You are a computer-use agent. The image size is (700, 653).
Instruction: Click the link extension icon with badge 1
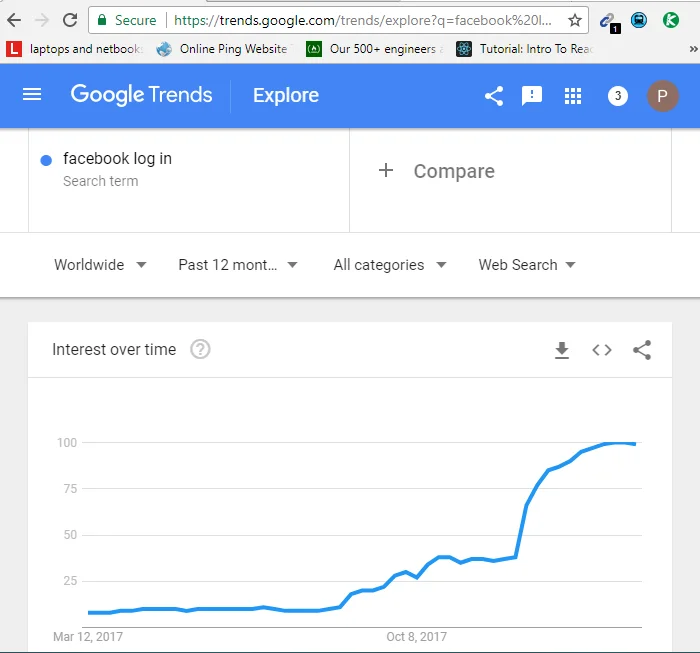(608, 21)
